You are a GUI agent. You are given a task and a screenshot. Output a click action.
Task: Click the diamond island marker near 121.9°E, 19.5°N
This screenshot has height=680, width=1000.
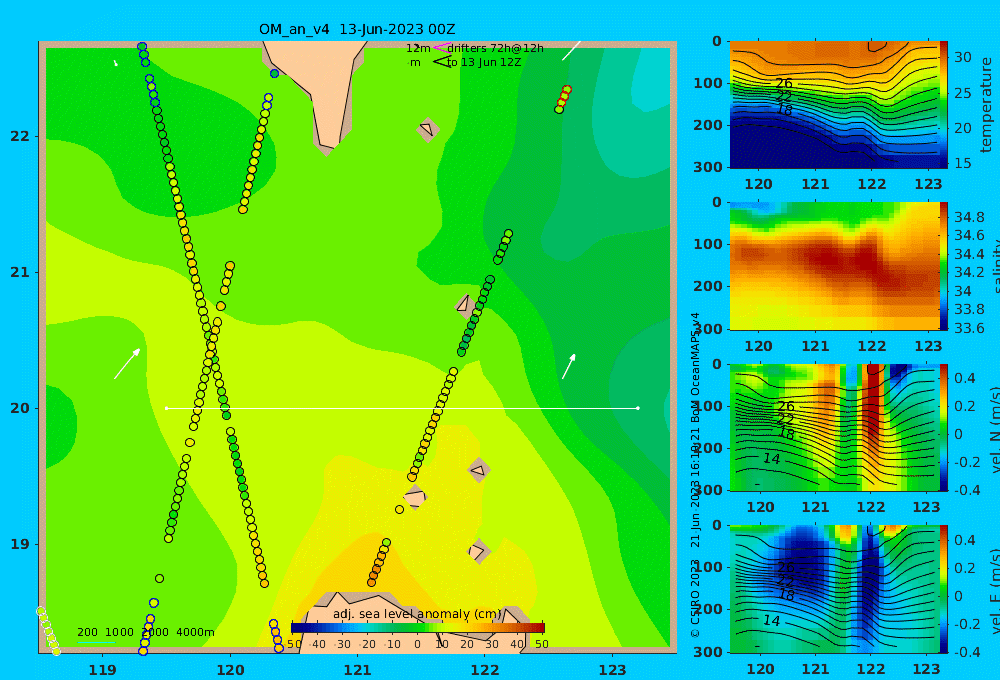479,470
